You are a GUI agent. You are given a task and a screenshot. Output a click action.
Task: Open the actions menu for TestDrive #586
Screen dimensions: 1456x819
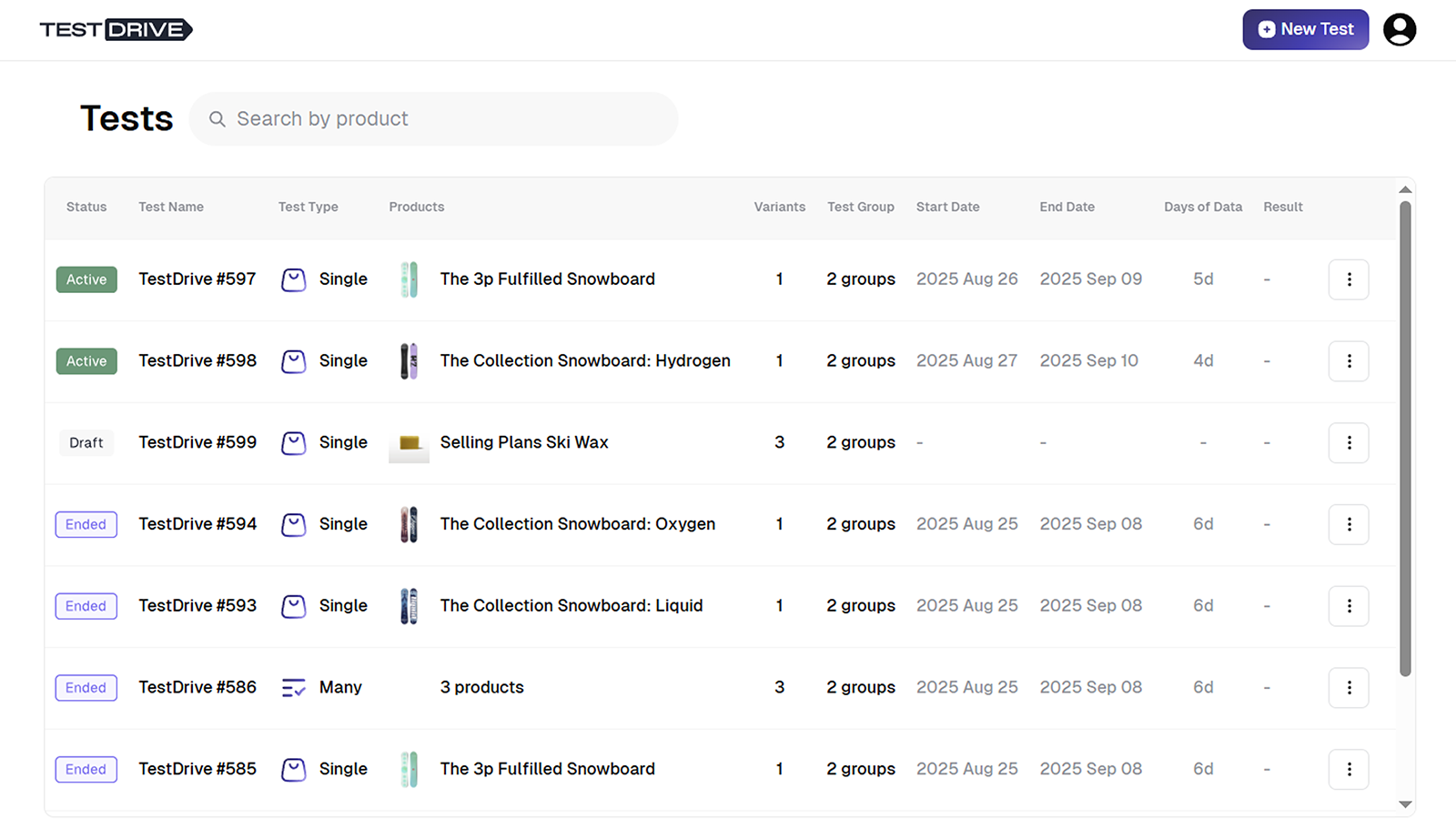[1349, 688]
